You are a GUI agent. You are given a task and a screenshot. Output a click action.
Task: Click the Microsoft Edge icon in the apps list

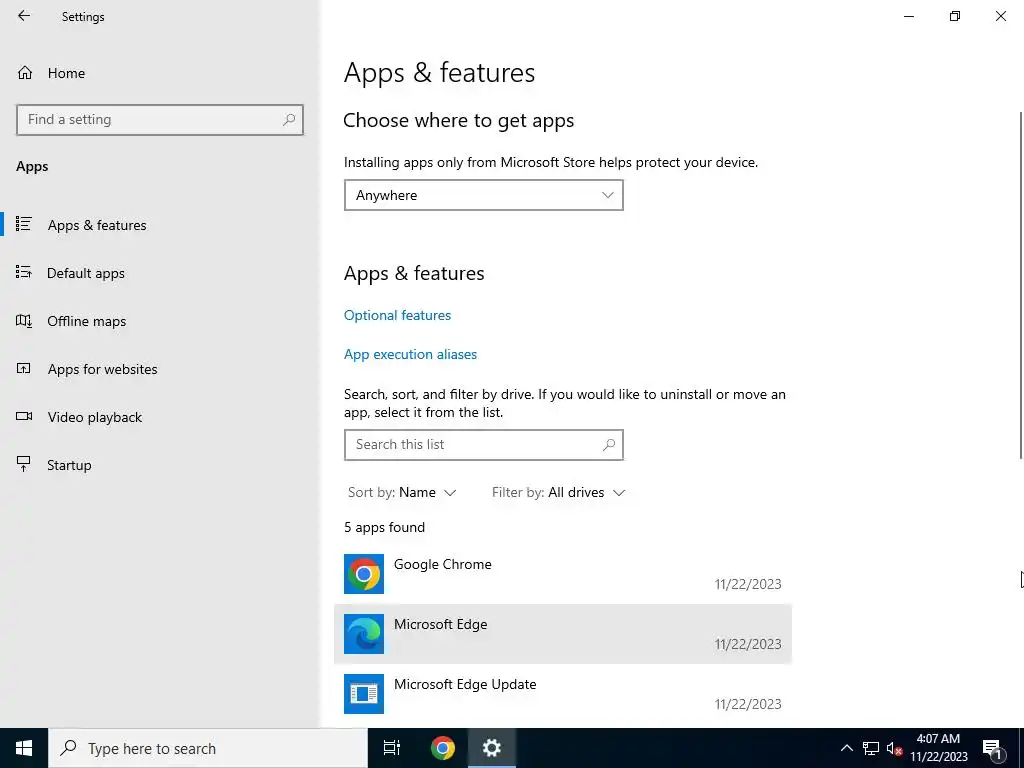[364, 634]
